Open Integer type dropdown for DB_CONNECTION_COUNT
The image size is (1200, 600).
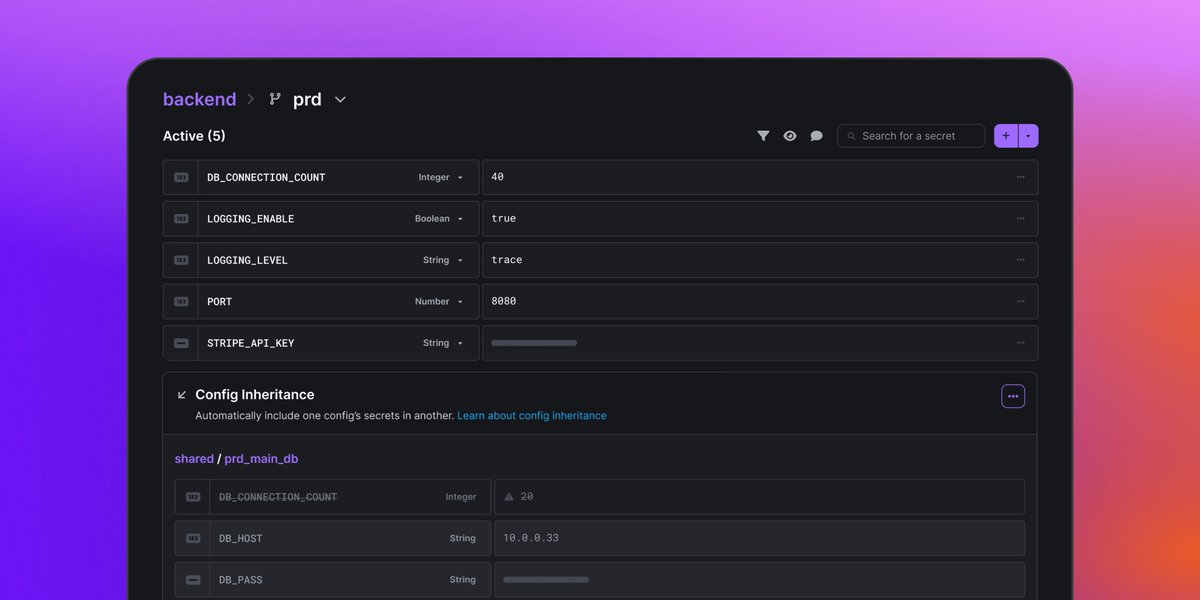coord(441,177)
